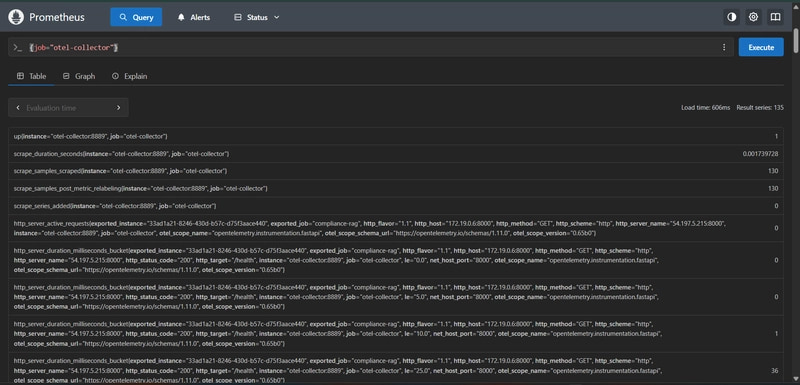800x385 pixels.
Task: Click the value 0.001739728
Action: point(760,153)
